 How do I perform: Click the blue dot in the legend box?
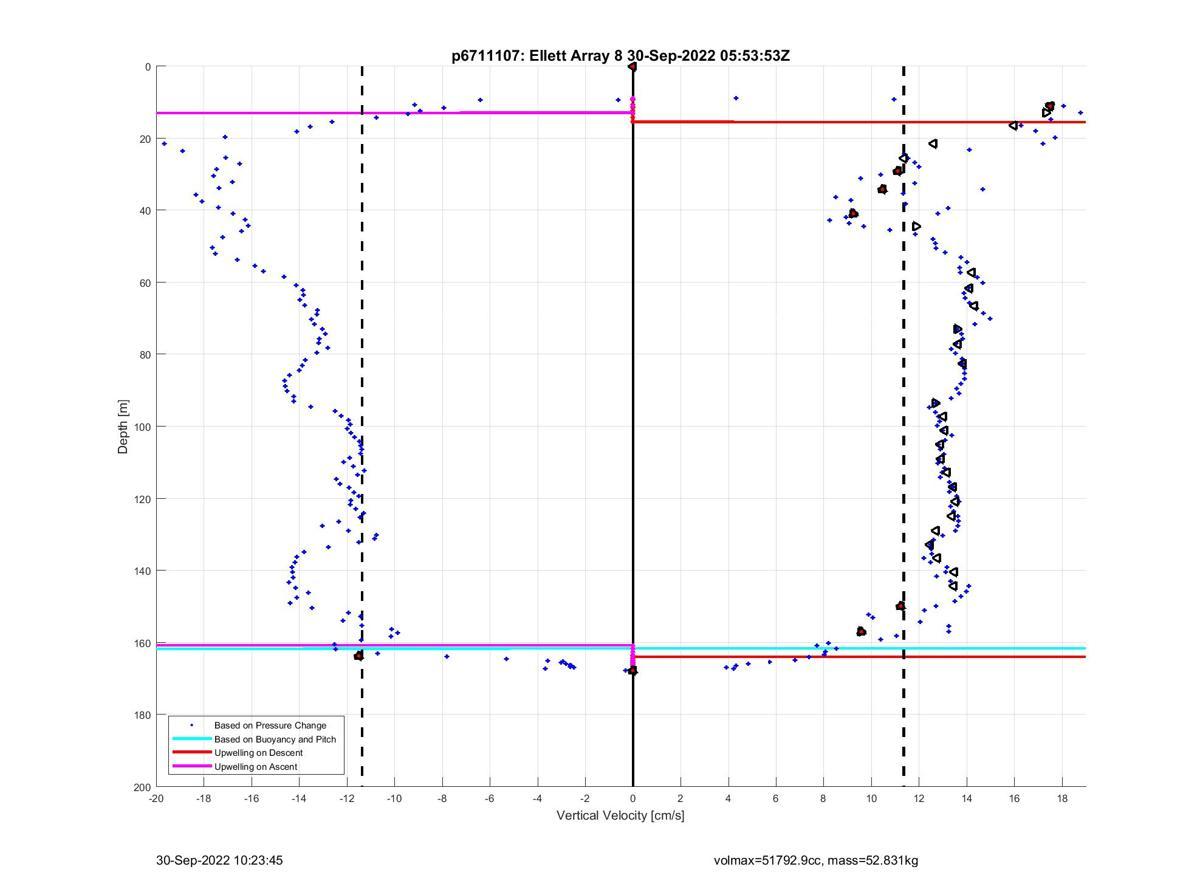click(x=192, y=725)
